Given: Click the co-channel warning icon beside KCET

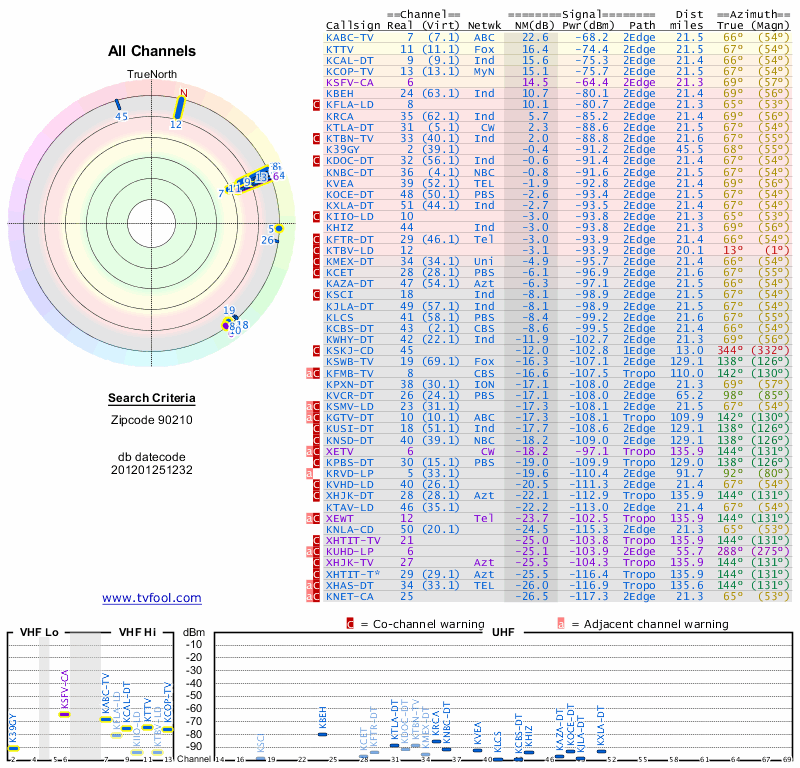Looking at the screenshot, I should click(316, 272).
